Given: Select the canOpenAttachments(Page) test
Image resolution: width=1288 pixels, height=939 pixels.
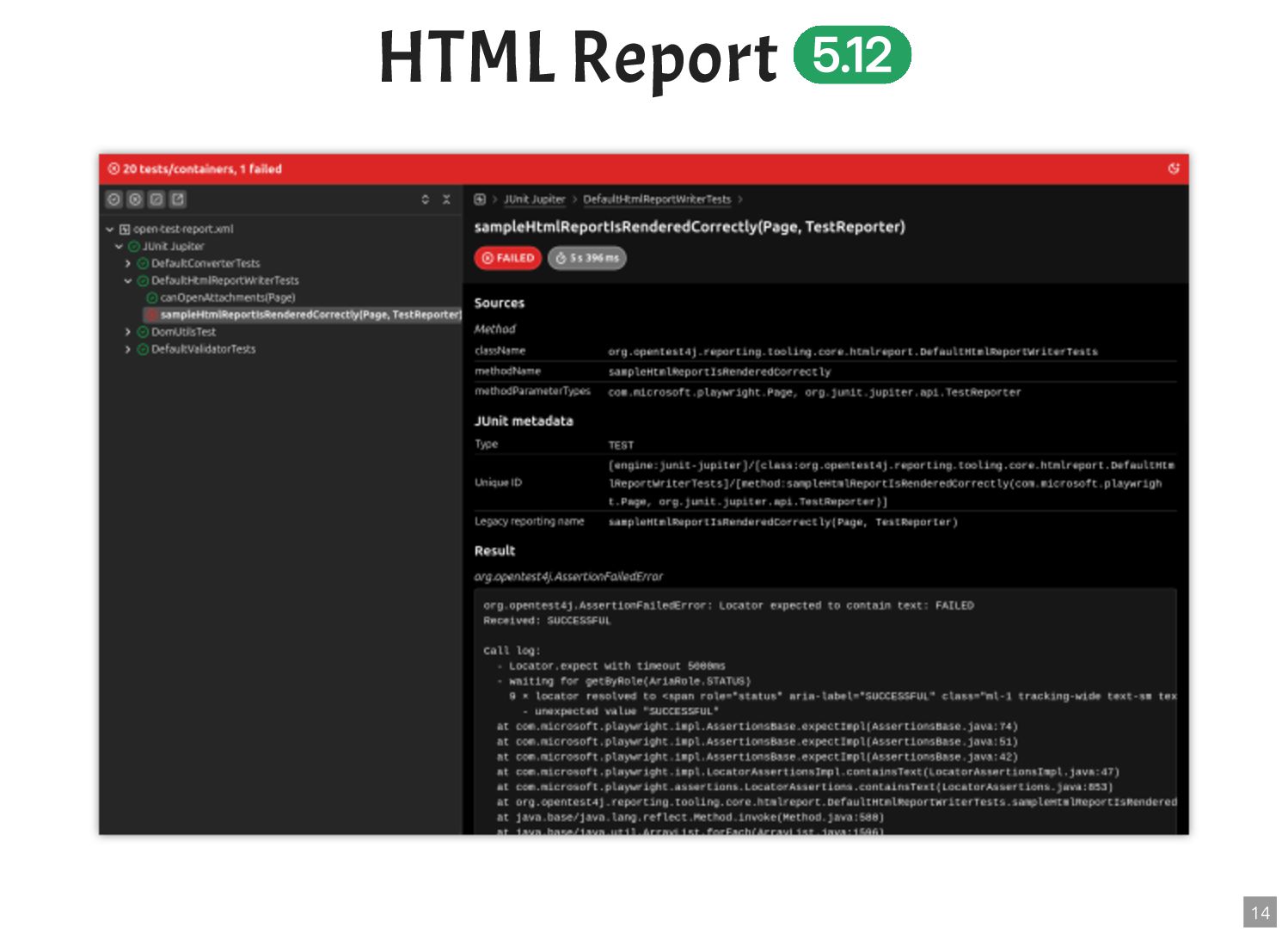Looking at the screenshot, I should click(x=228, y=298).
